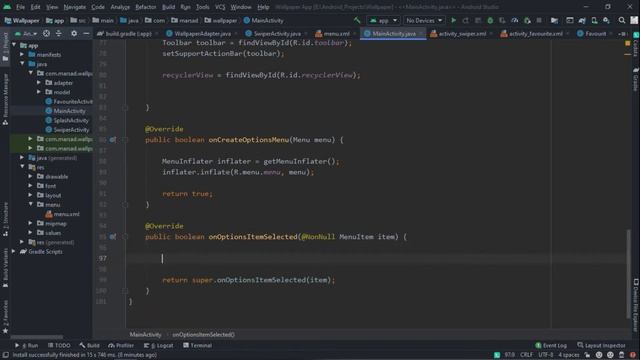The width and height of the screenshot is (640, 360).
Task: Expand Gradle Scripts node
Action: pyautogui.click(x=14, y=251)
